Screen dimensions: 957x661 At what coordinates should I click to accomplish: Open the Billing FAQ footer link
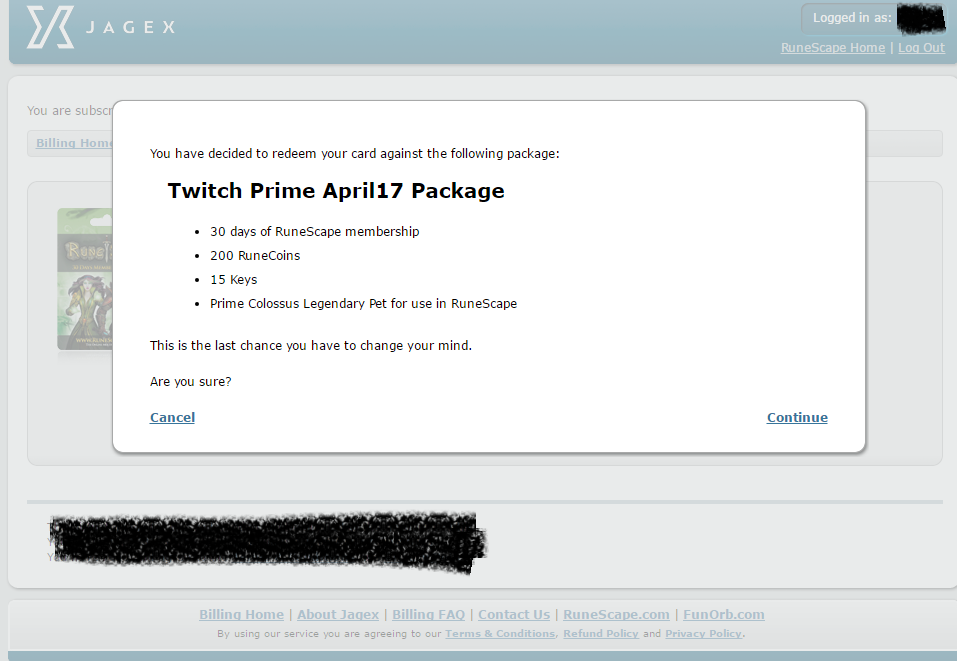428,615
